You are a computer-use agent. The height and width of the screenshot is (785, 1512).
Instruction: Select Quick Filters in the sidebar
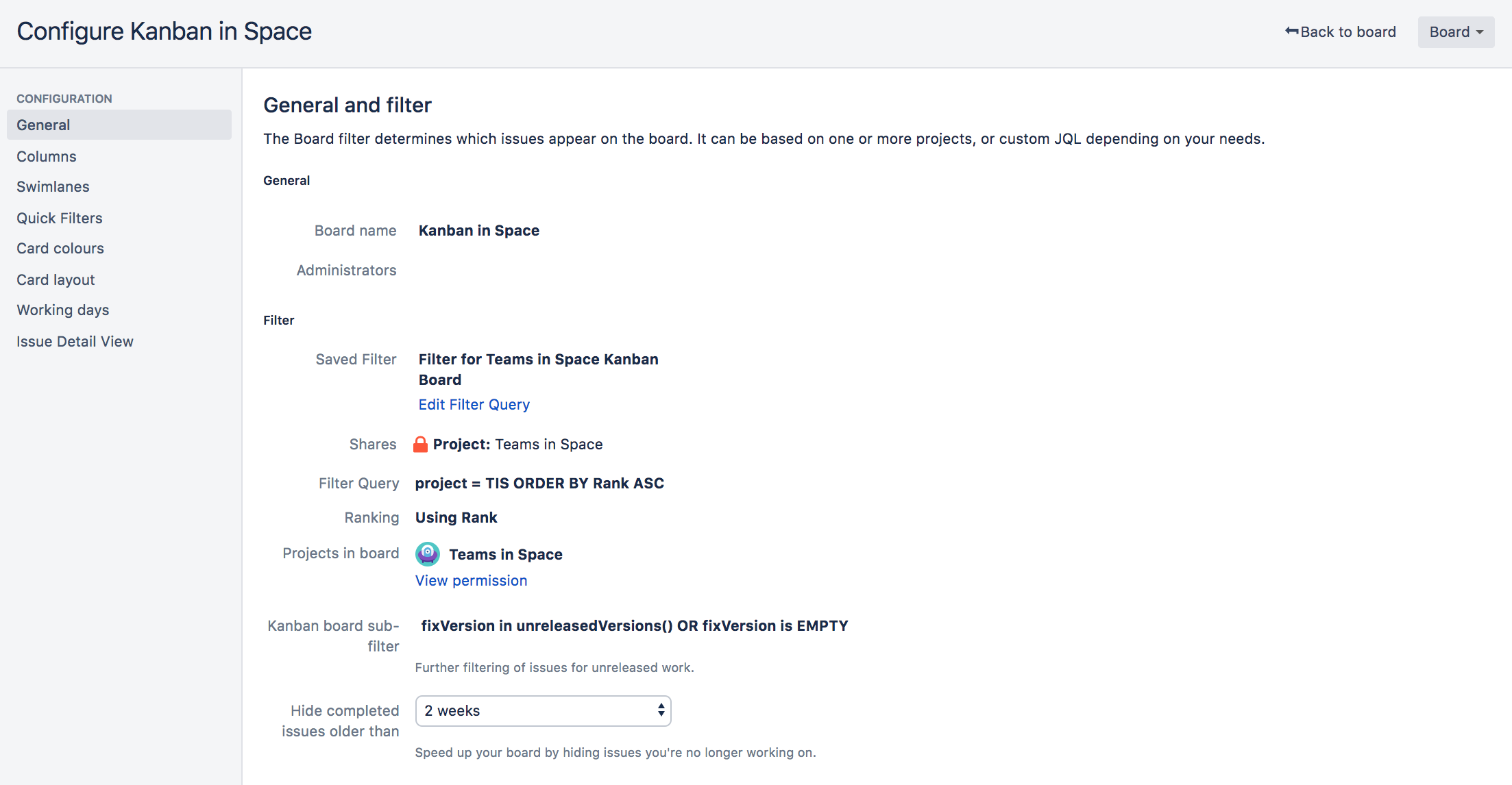point(60,219)
